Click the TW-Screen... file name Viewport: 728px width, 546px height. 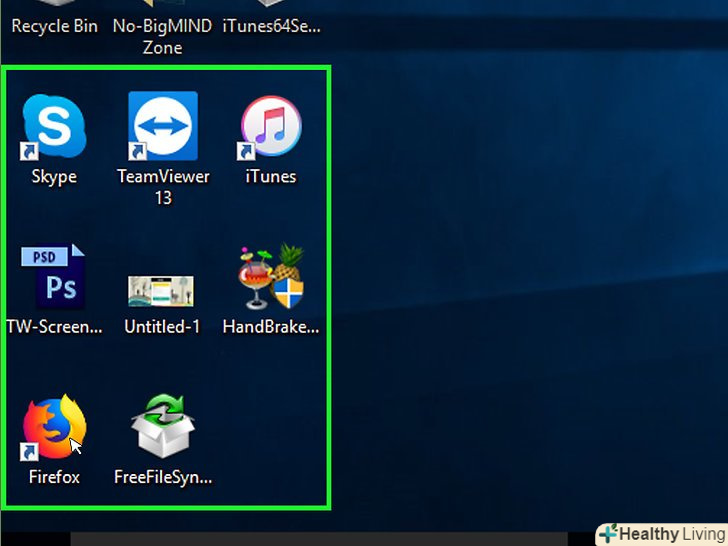54,327
